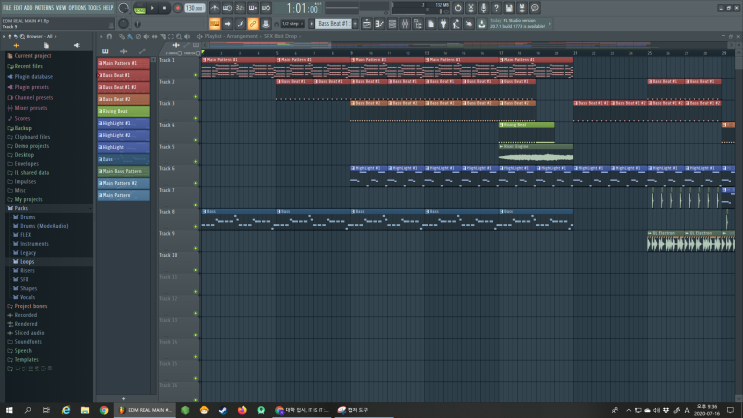
Task: Open the PATTERNS menu
Action: (x=44, y=8)
